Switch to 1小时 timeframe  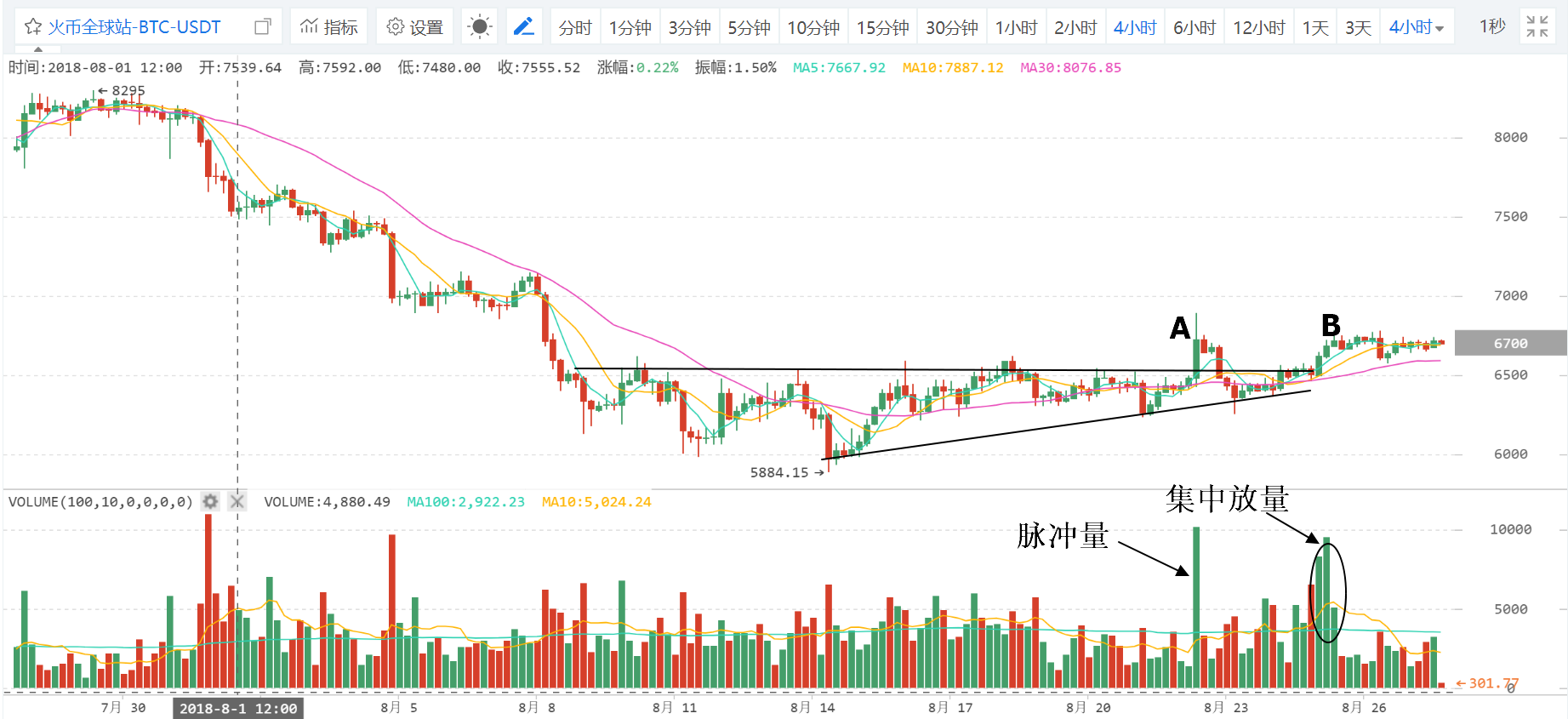[x=1017, y=27]
